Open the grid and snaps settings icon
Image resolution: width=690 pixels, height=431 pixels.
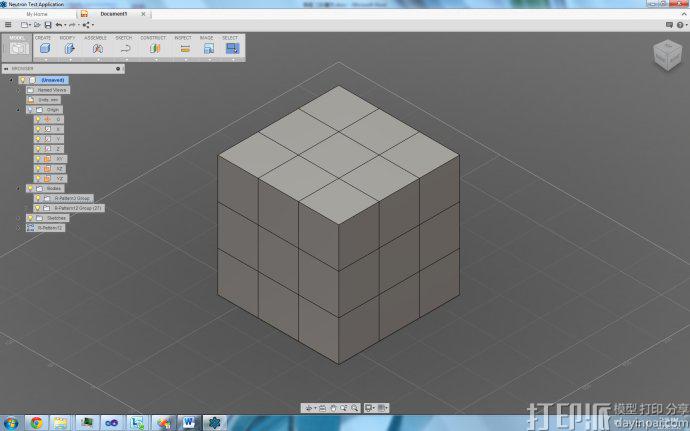click(382, 408)
